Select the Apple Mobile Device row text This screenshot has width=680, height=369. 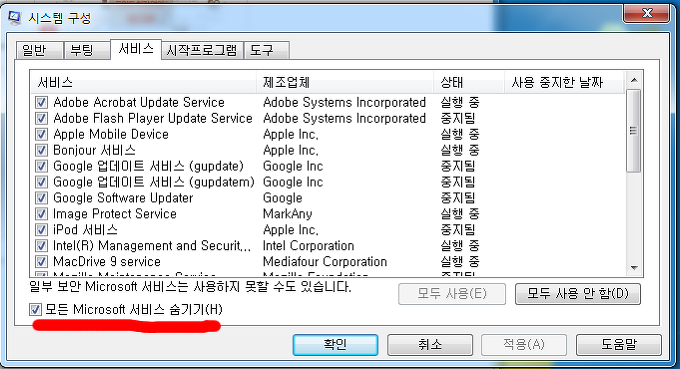point(111,134)
